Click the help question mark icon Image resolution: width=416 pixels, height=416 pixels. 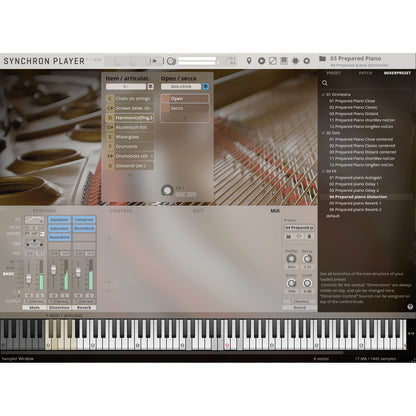[x=410, y=307]
